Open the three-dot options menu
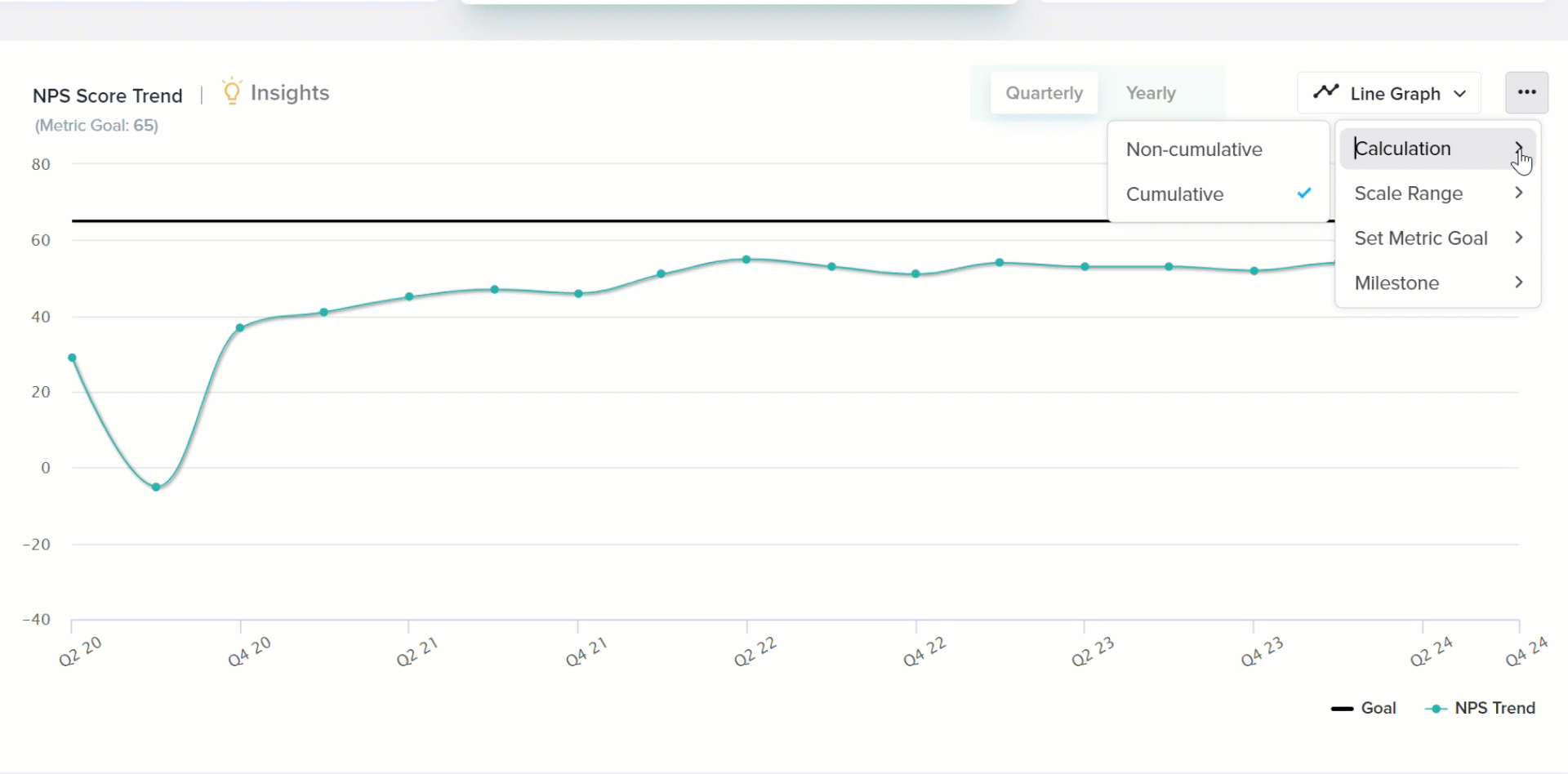Viewport: 1568px width, 774px height. [1526, 92]
